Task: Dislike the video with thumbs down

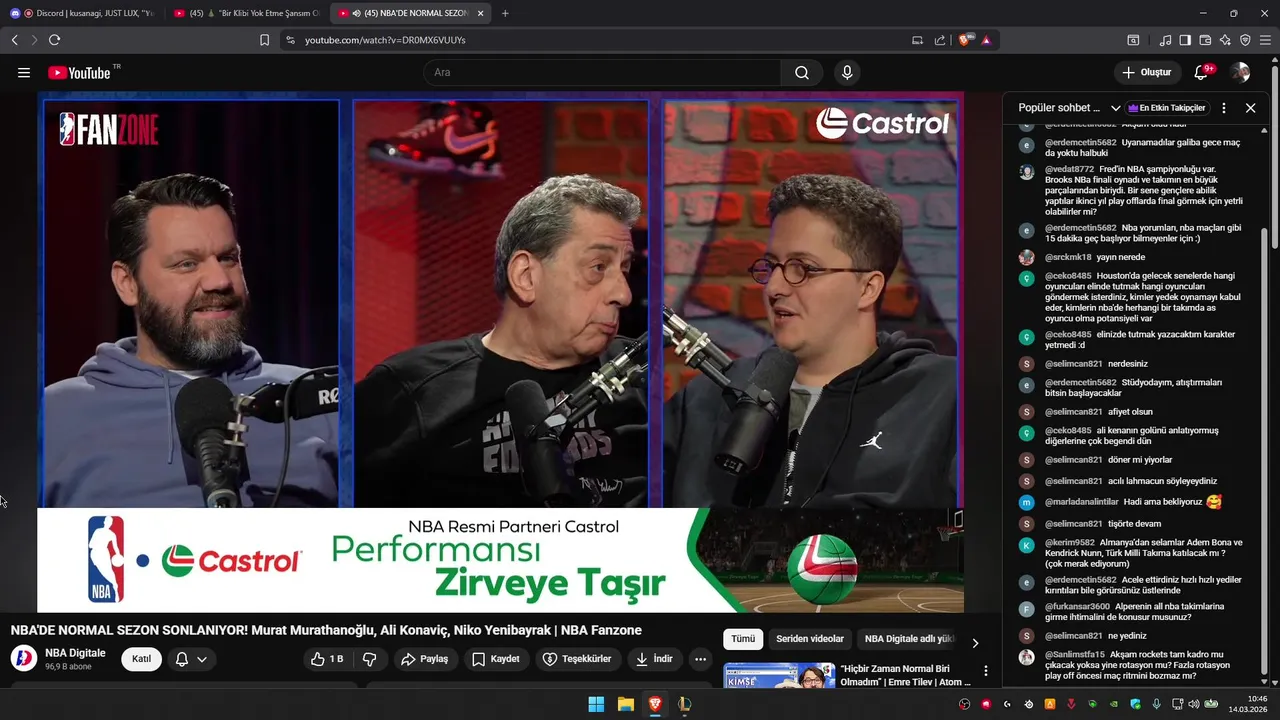Action: tap(369, 659)
